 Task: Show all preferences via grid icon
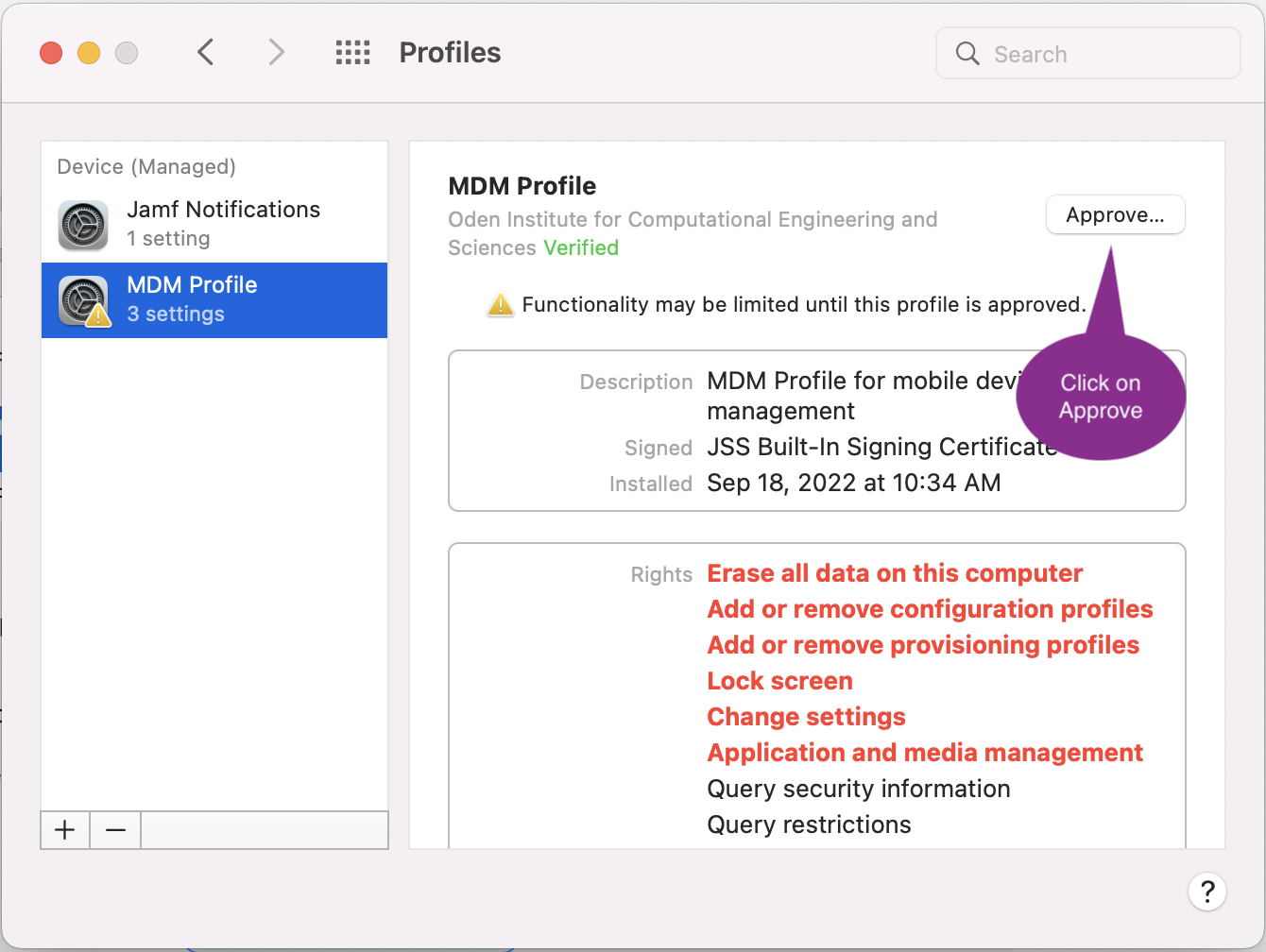coord(352,52)
